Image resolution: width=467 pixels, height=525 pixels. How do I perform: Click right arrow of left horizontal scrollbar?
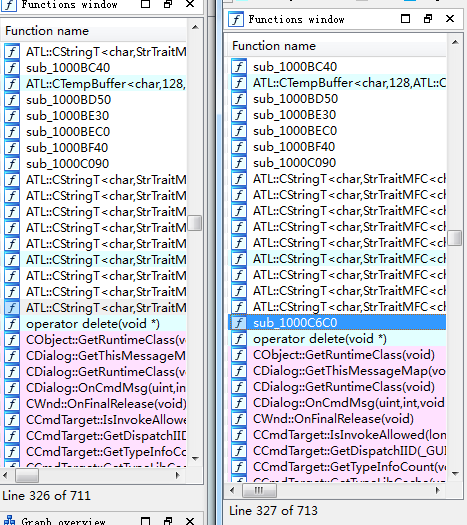pos(178,475)
